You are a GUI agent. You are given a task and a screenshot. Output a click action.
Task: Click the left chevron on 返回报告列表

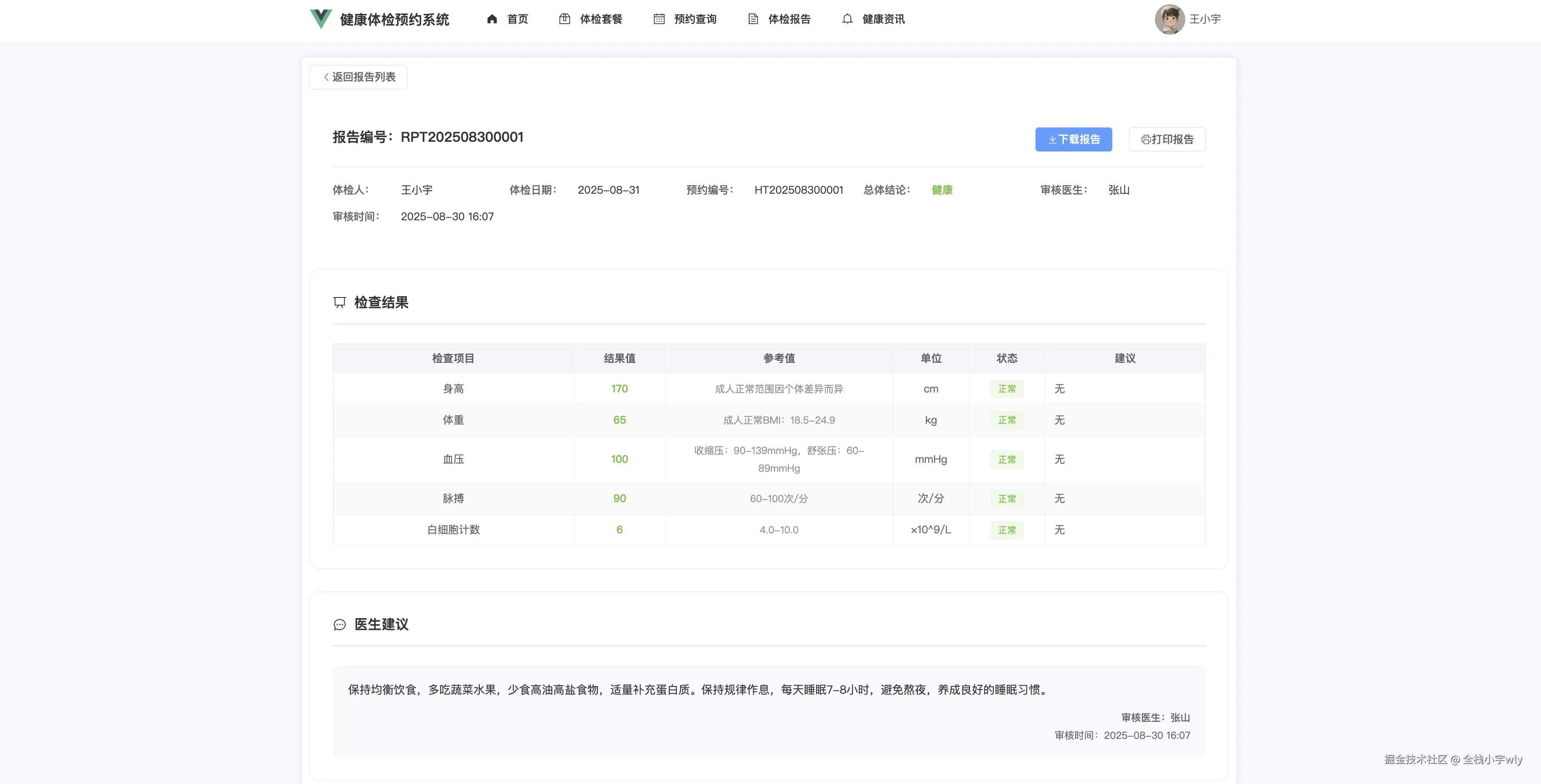point(325,76)
